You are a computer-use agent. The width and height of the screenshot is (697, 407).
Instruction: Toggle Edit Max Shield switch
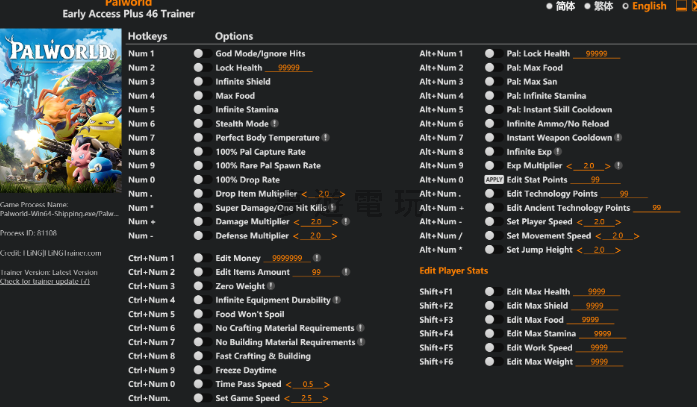pos(494,305)
